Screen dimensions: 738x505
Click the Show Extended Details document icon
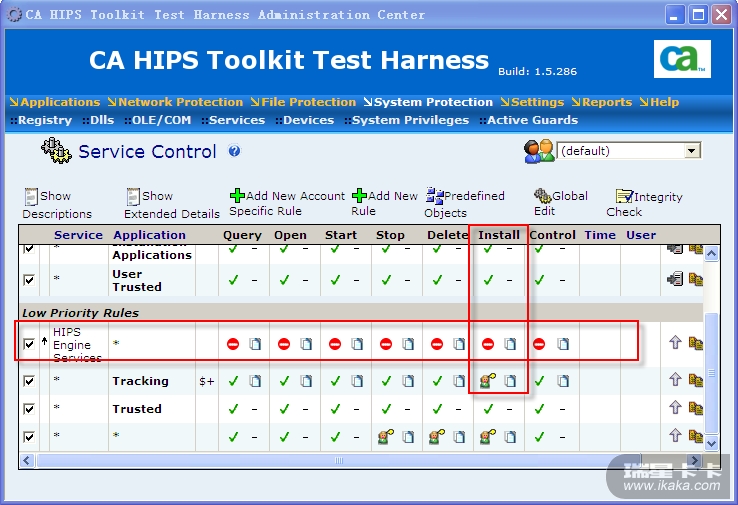(x=133, y=196)
